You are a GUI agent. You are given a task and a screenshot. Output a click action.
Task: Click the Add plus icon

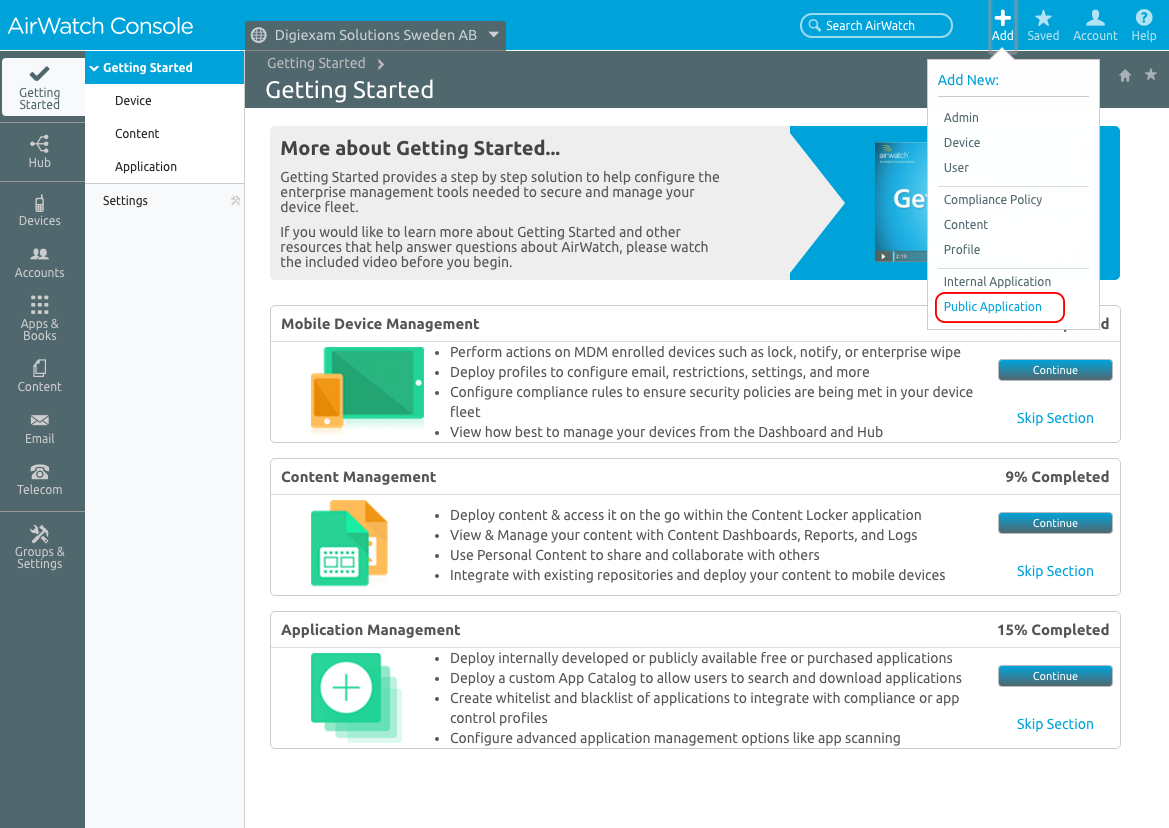point(1003,18)
